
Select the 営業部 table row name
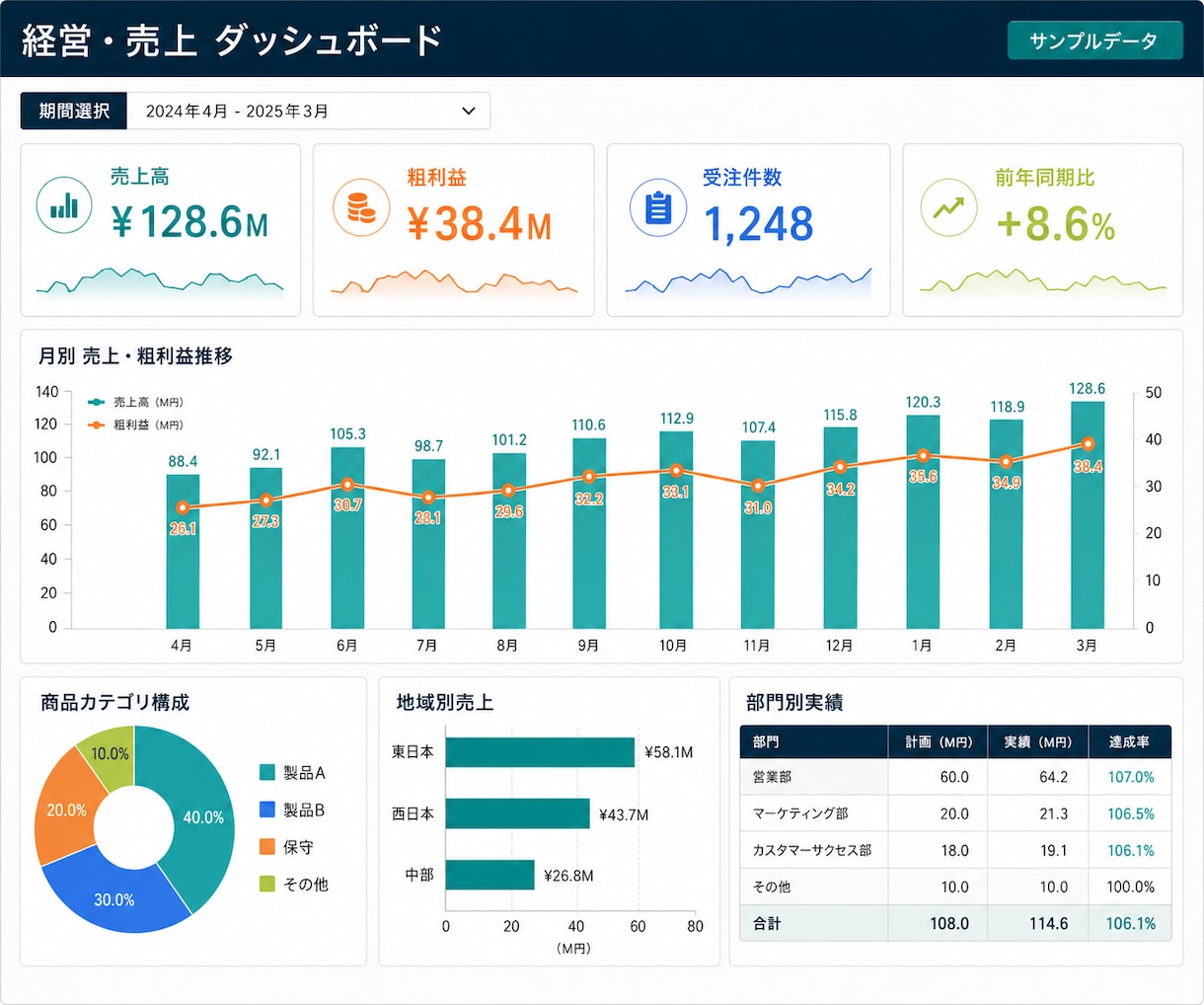tap(772, 777)
